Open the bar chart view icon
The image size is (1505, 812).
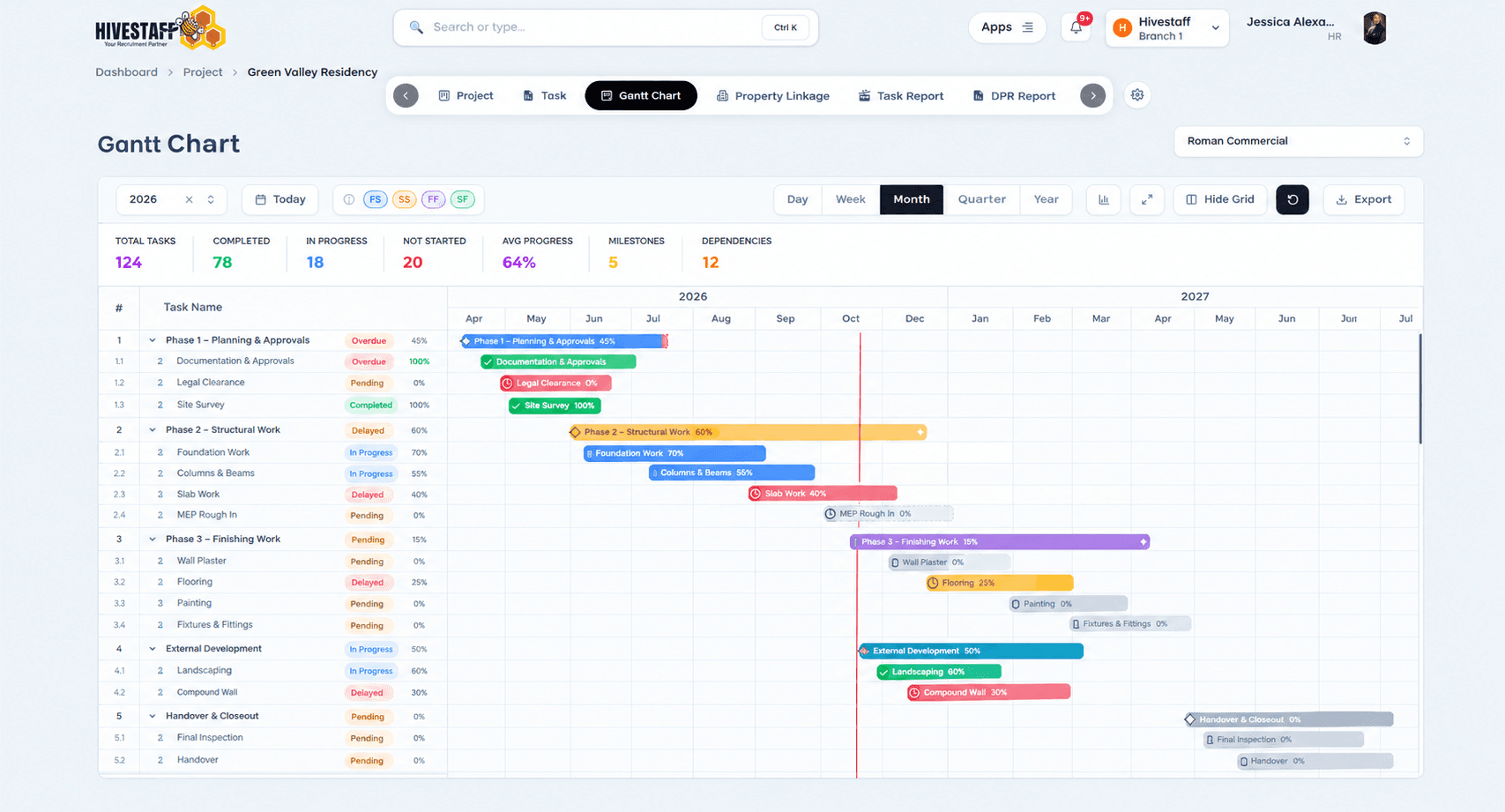coord(1103,199)
